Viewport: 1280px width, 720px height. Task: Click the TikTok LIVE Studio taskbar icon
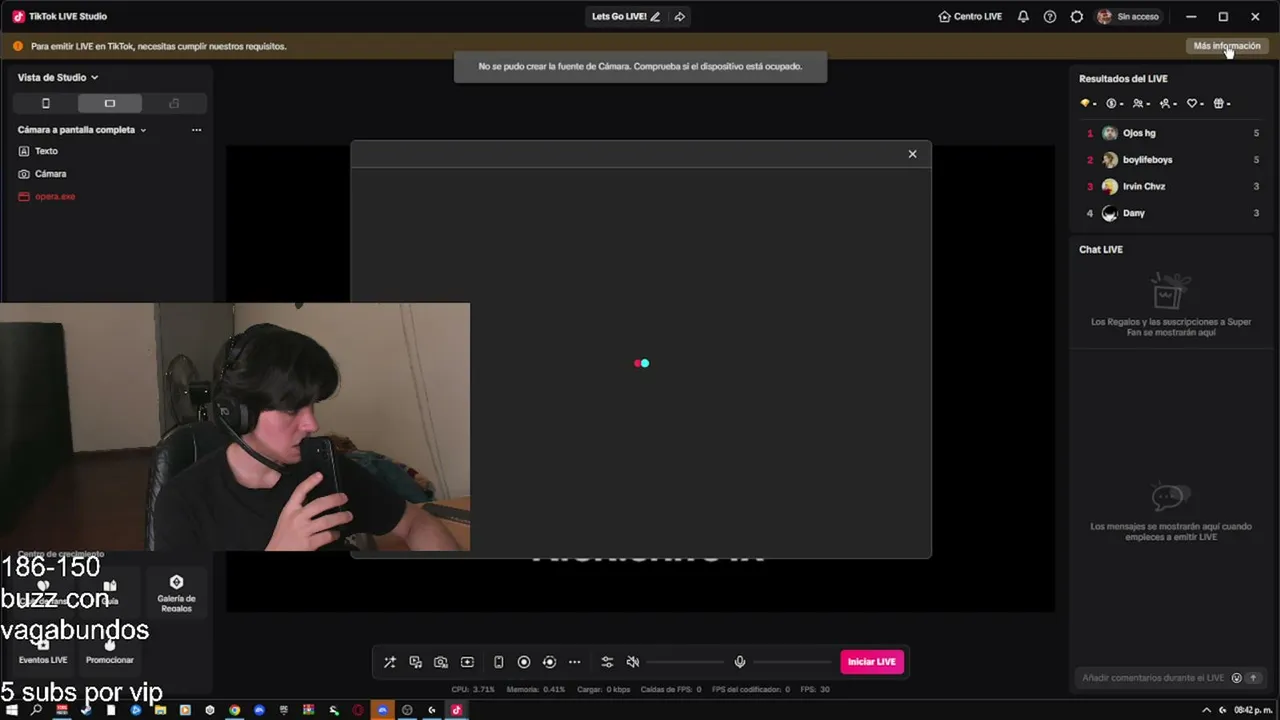click(456, 710)
